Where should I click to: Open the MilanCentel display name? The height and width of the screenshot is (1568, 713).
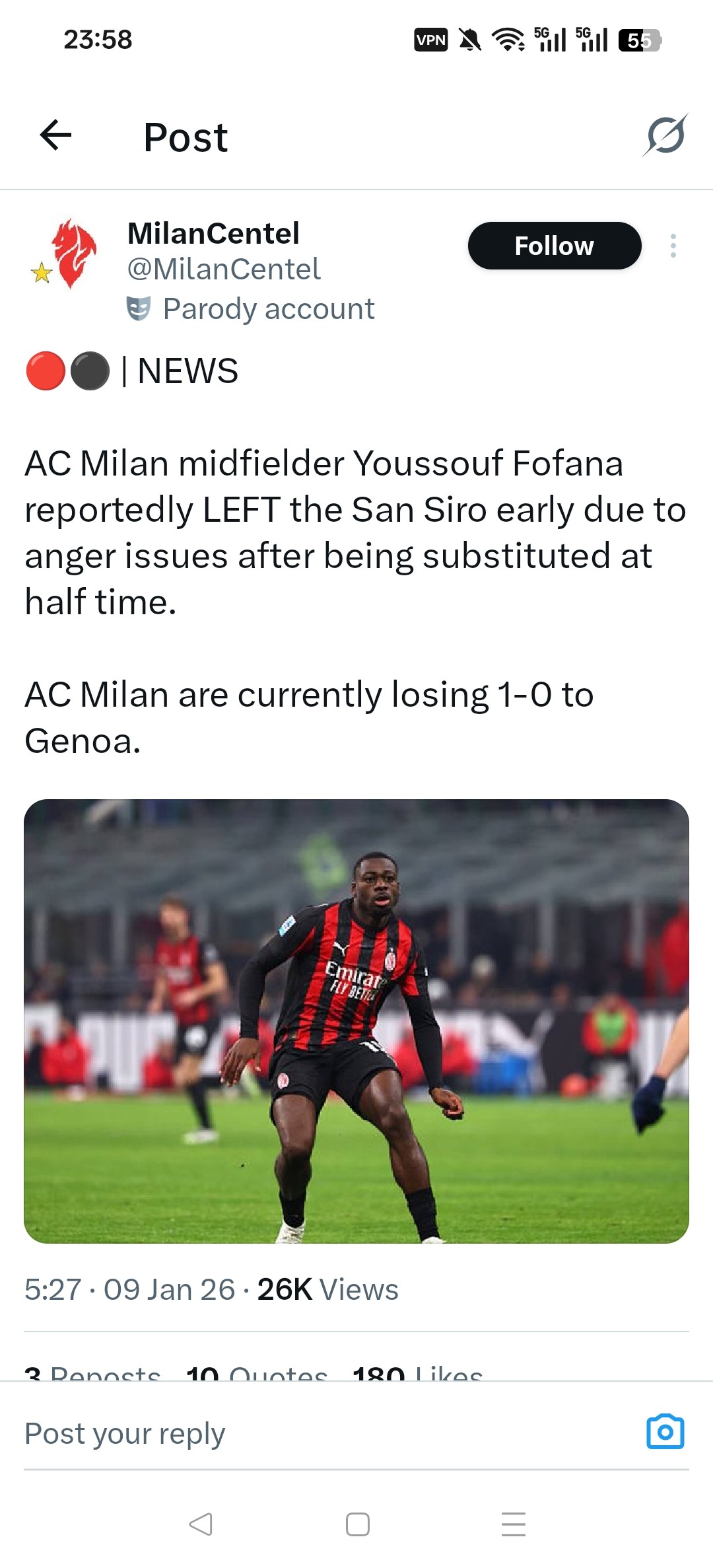[x=213, y=233]
